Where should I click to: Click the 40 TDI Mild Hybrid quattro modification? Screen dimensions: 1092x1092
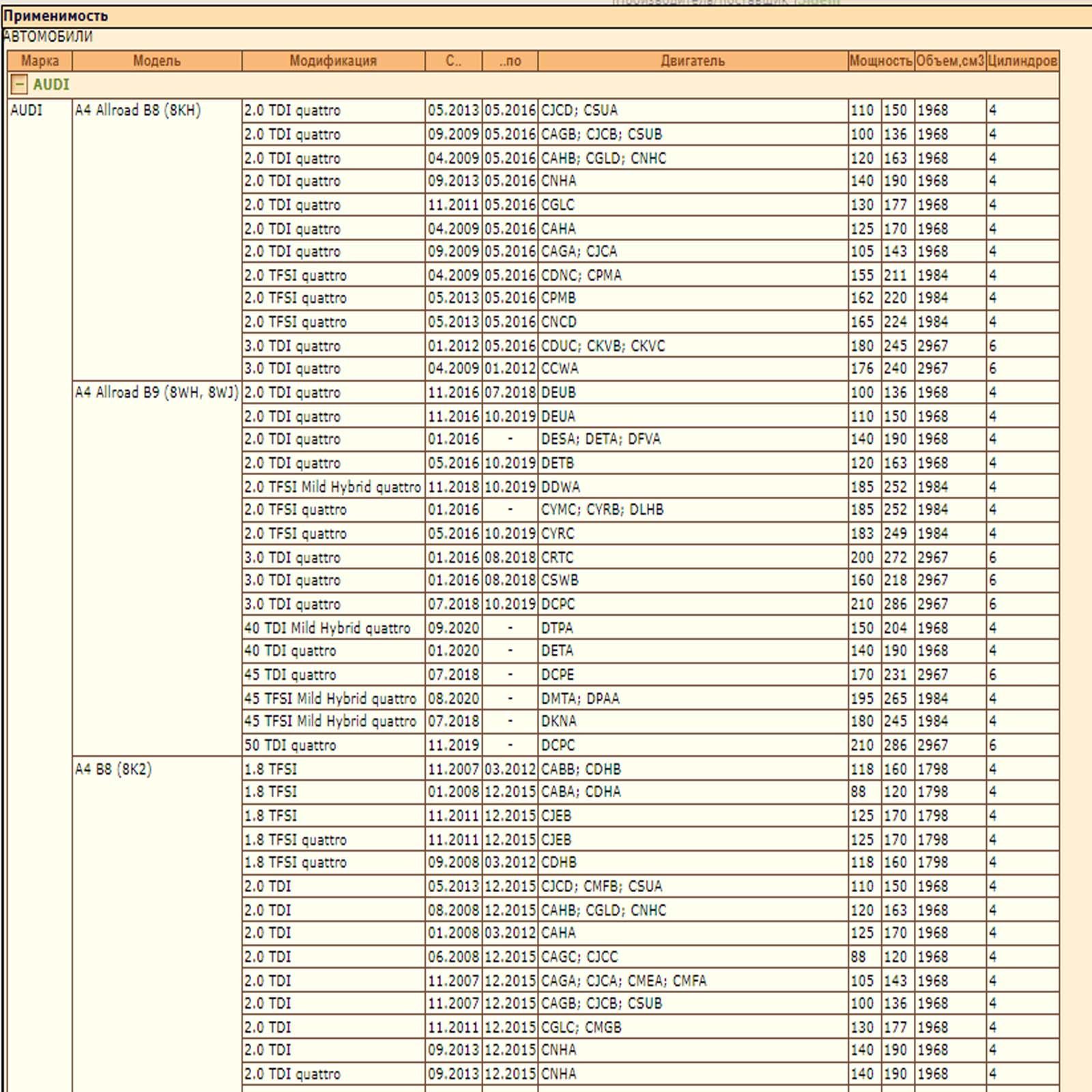tap(328, 628)
